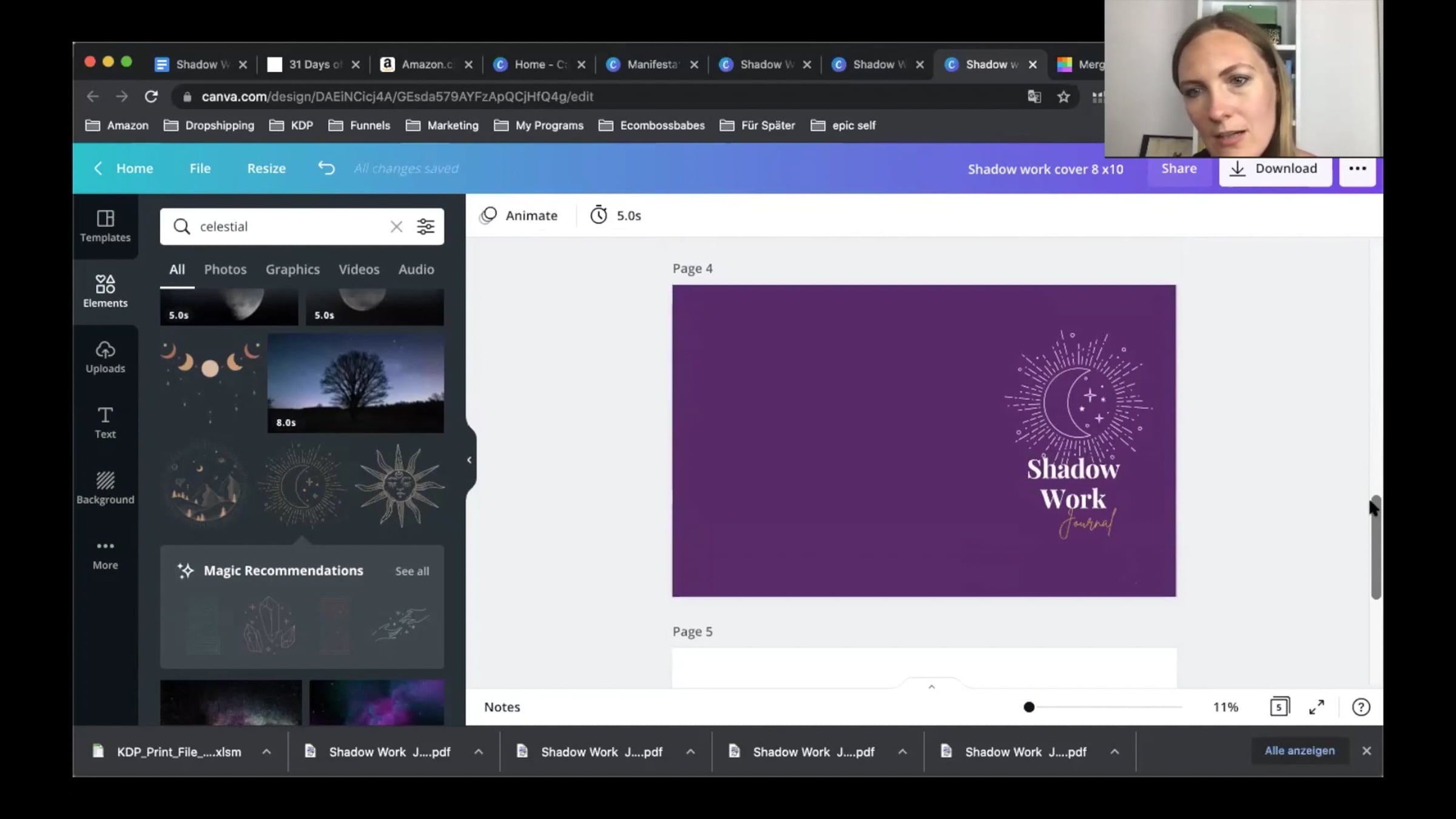Open the Templates panel

click(x=105, y=226)
